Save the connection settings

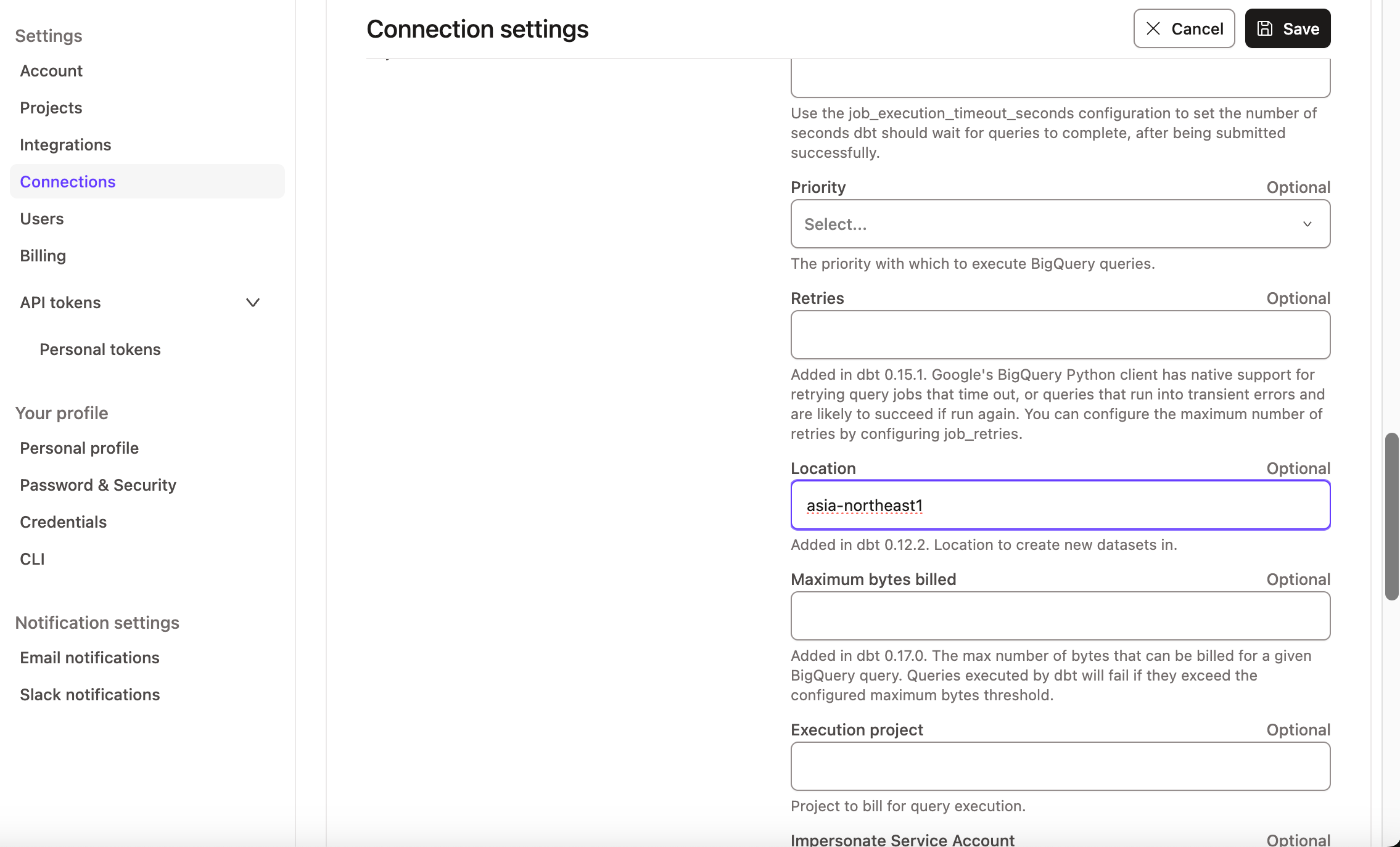1287,29
